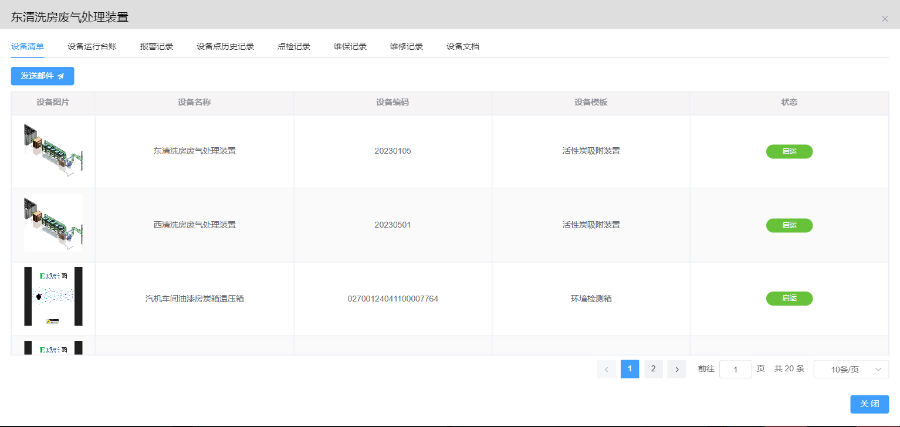Click the 东清洗房废气处理装置 device thumbnail
The height and width of the screenshot is (427, 900).
coord(53,151)
